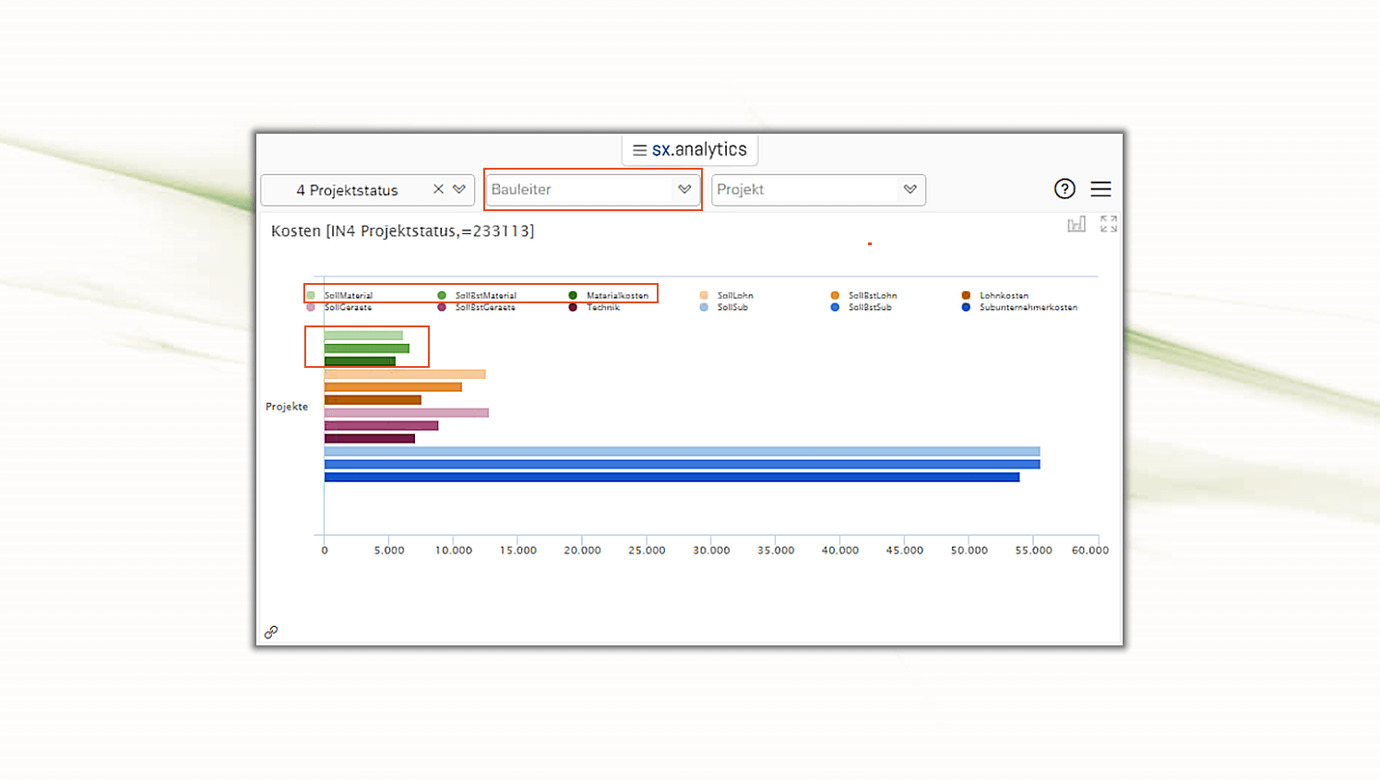Switch chart type with the bar chart icon
Viewport: 1380px width, 780px height.
coord(1076,224)
